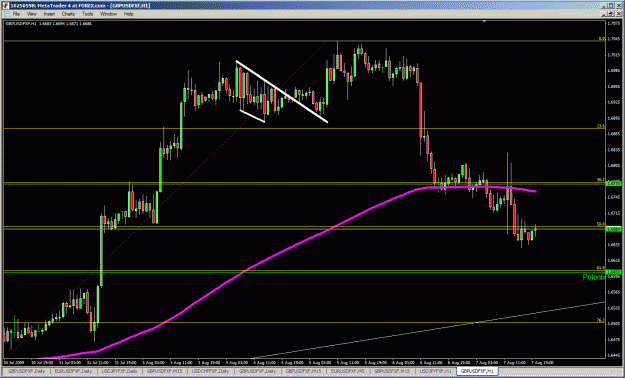Open the View menu
625x378 pixels.
point(31,14)
